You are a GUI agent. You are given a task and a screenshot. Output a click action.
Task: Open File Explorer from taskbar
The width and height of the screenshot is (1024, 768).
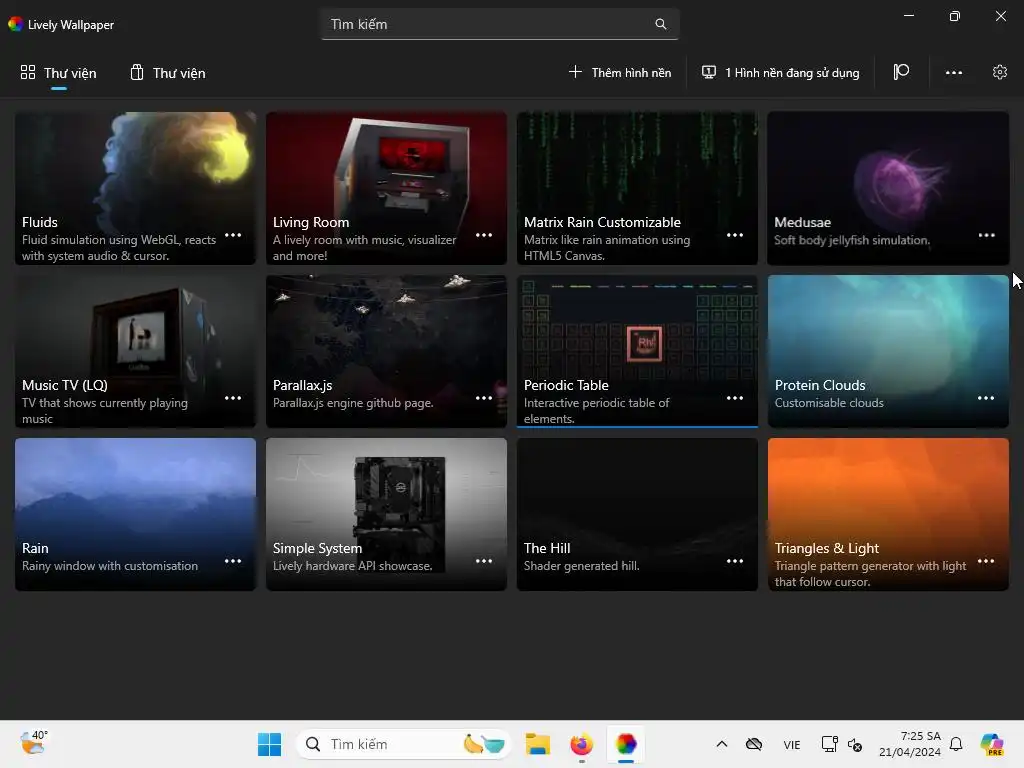537,744
